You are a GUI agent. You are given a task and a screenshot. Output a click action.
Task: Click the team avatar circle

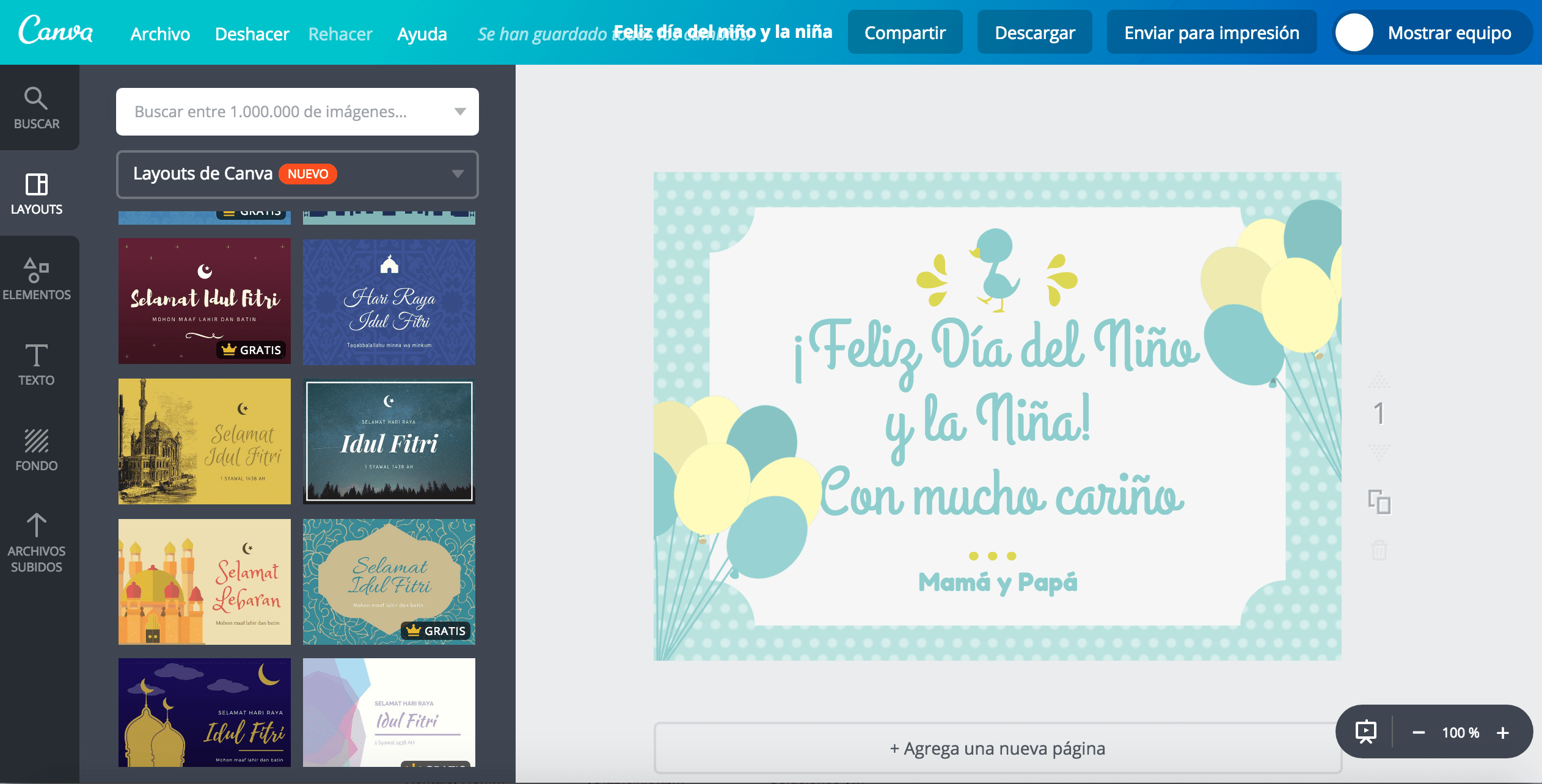pyautogui.click(x=1354, y=32)
